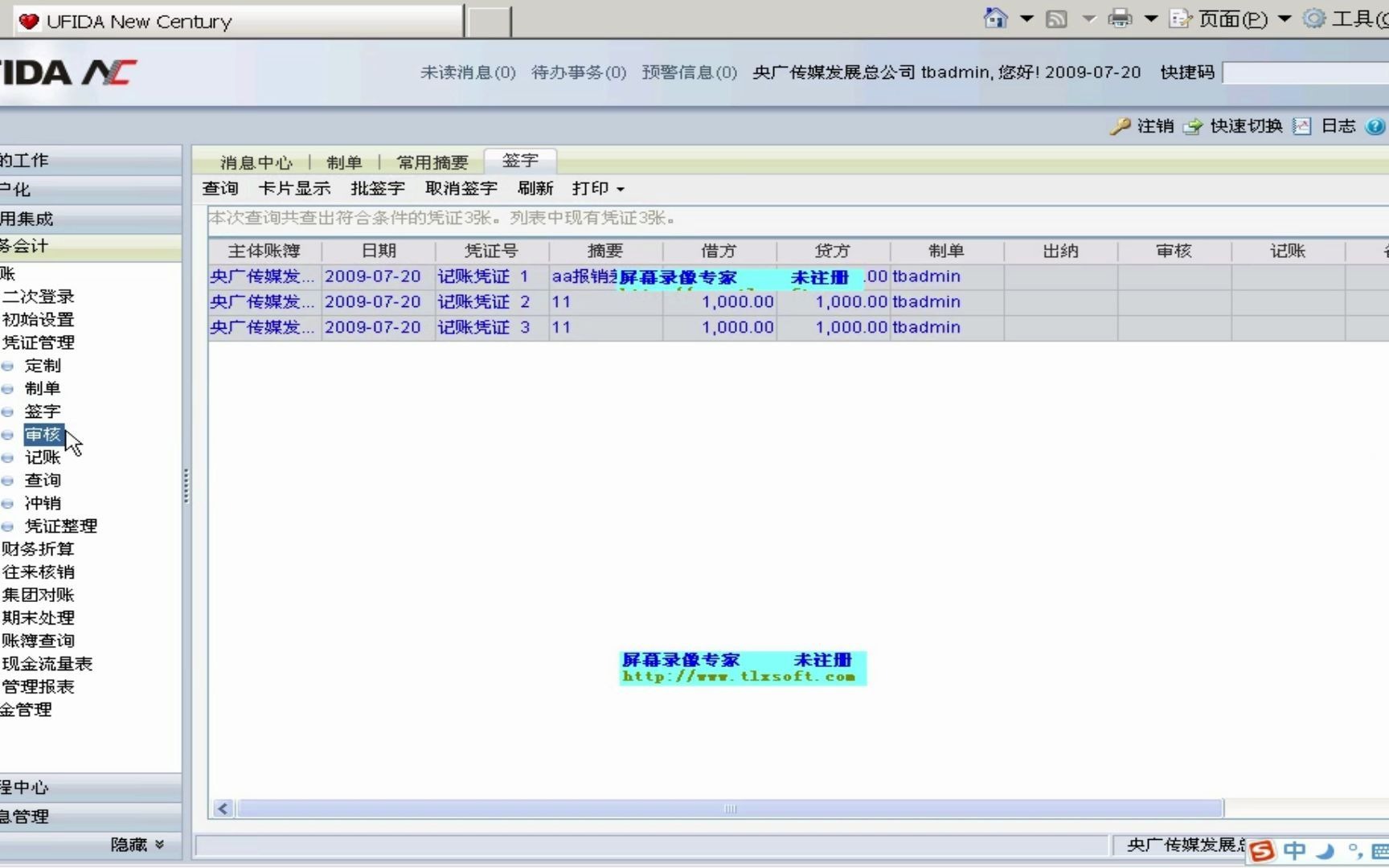Open 签字 in the left tree

pos(43,411)
